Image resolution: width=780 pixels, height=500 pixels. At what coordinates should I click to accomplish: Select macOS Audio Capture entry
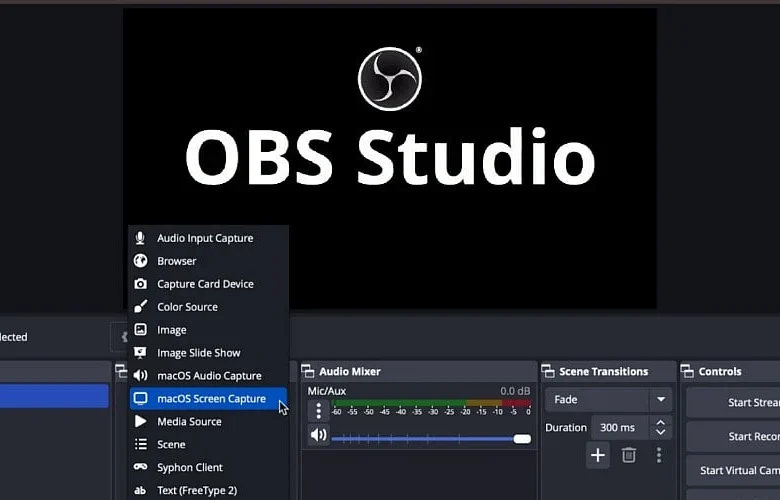[208, 375]
